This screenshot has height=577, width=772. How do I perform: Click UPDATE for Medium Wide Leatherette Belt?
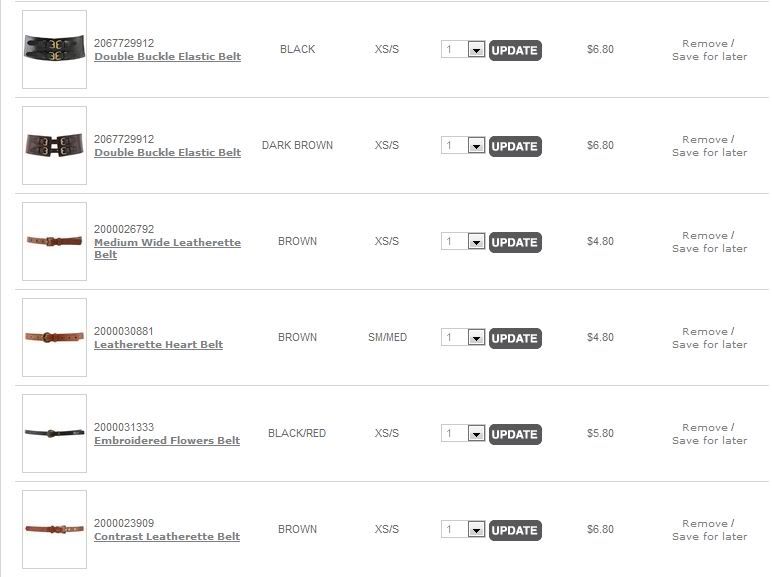515,242
